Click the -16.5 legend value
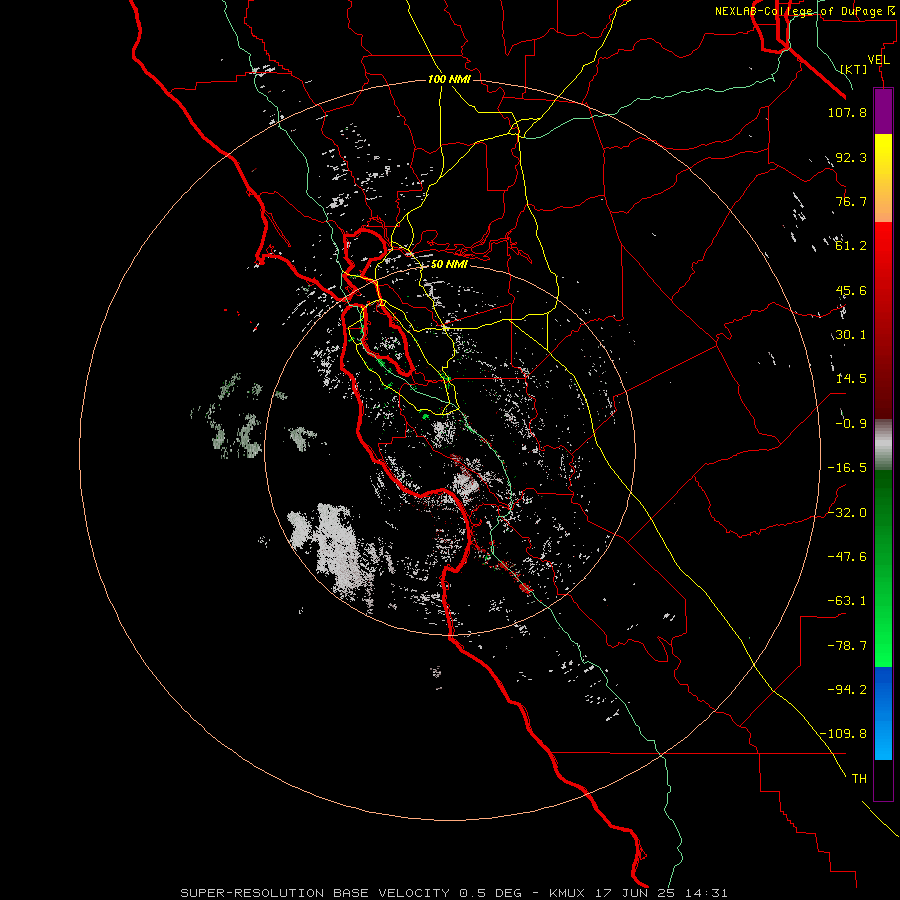The image size is (900, 900). click(847, 468)
